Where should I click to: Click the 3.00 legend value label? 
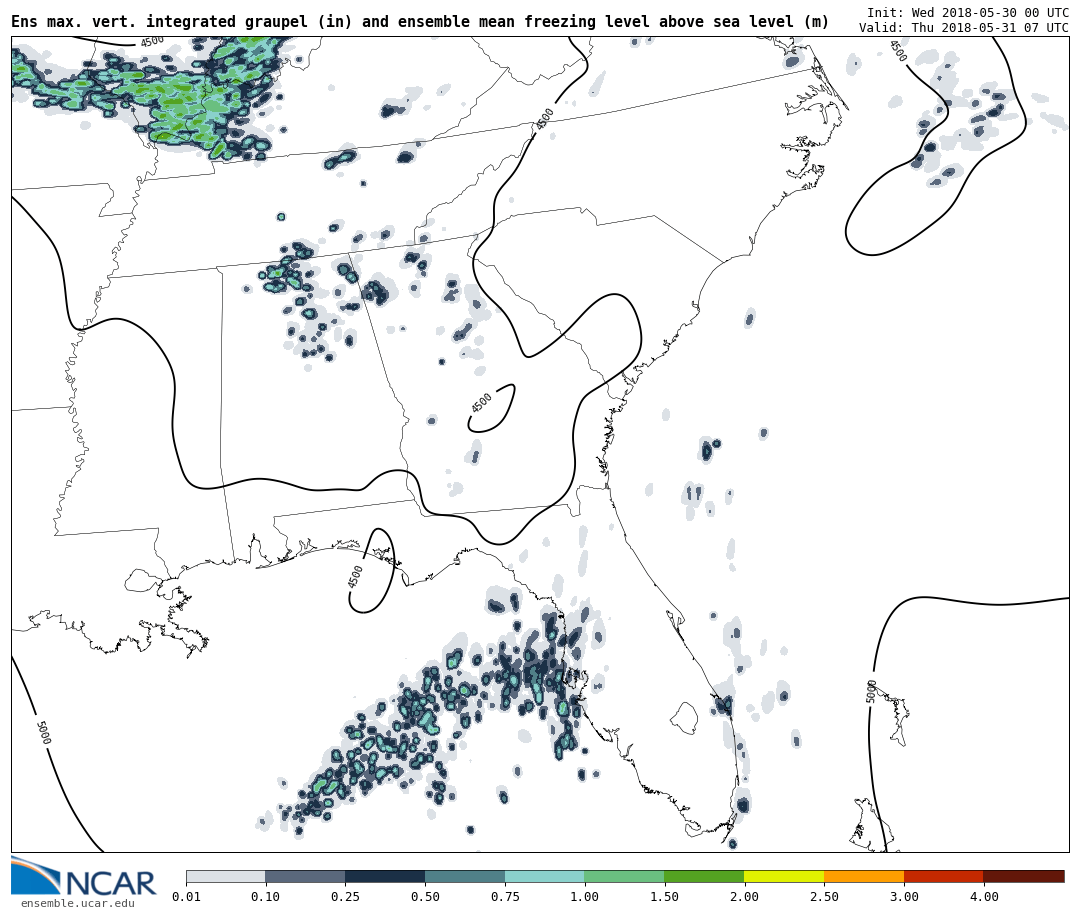904,896
